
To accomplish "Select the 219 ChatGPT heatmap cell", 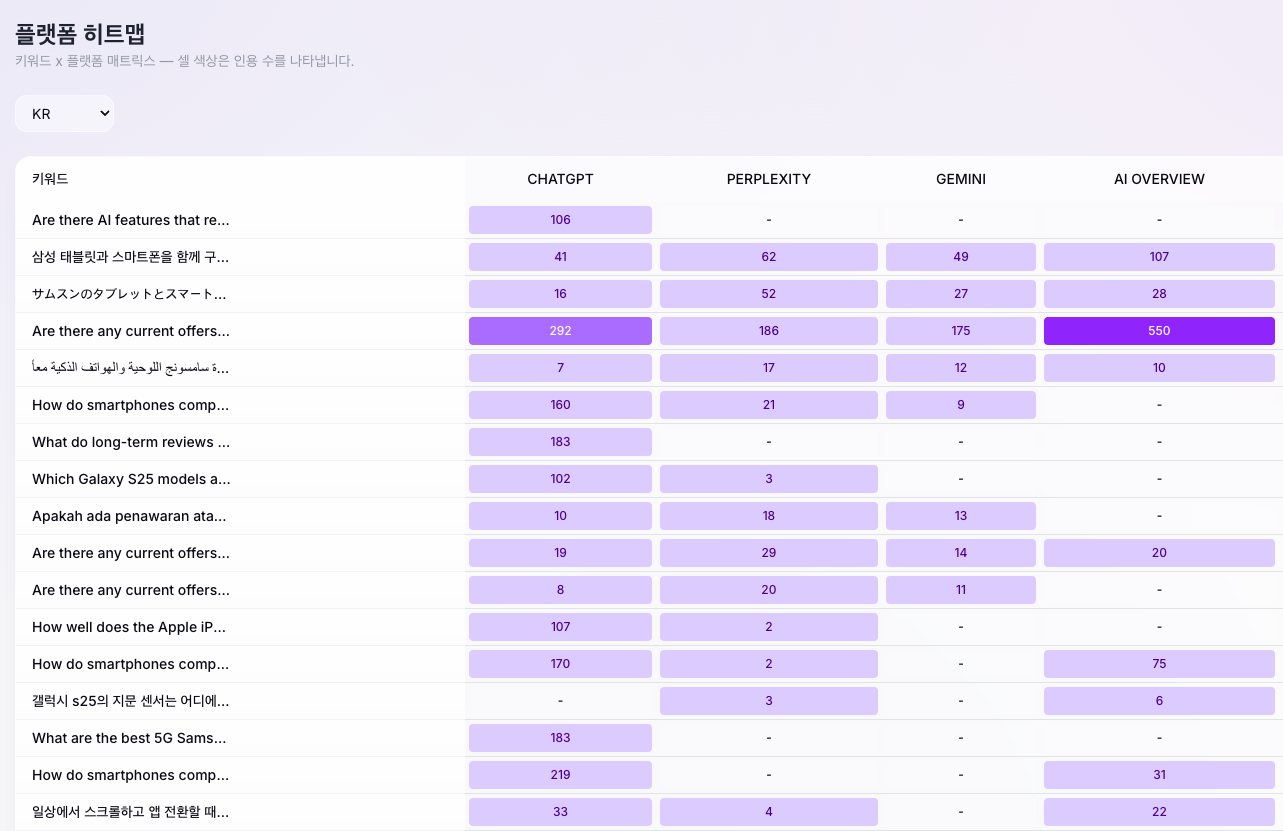I will [560, 775].
